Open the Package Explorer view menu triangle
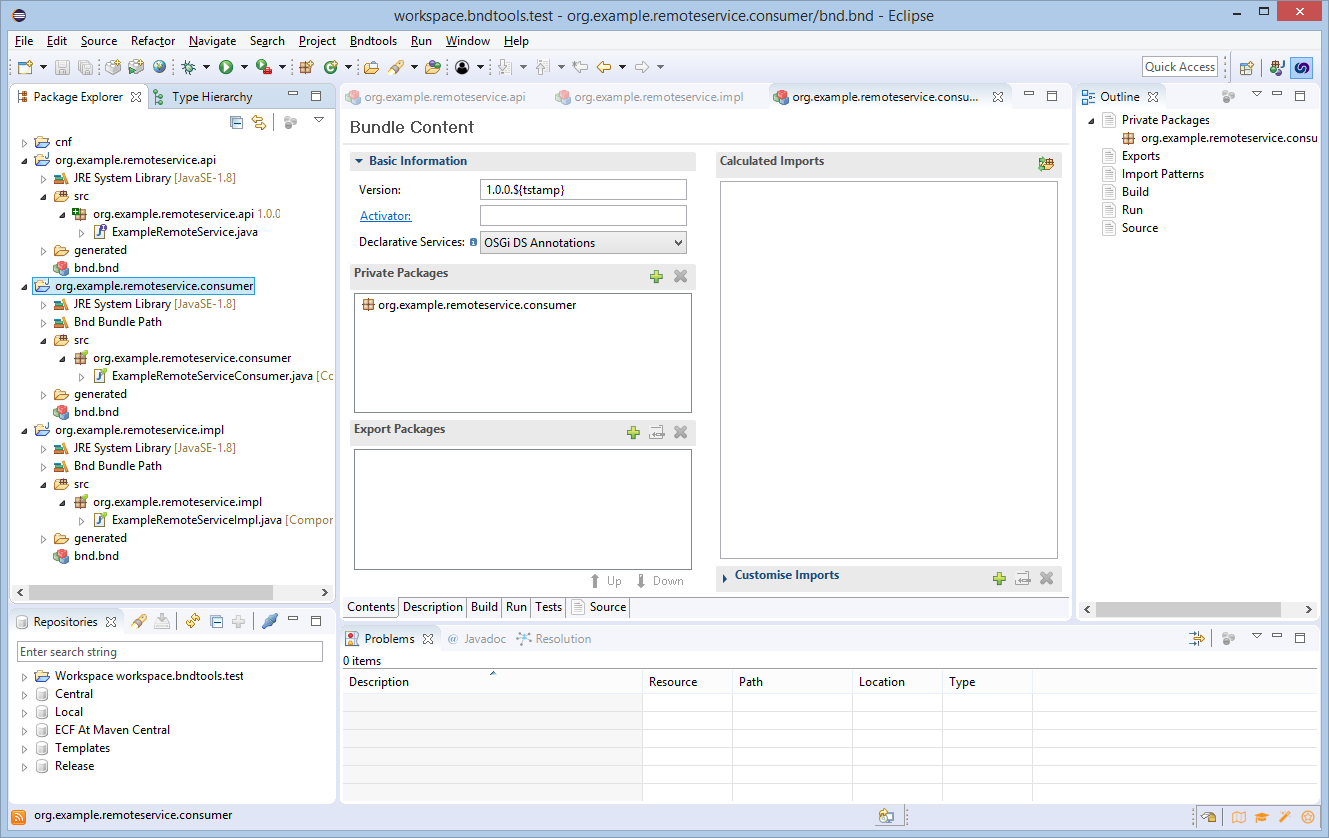Screen dimensions: 1329x838 [319, 121]
